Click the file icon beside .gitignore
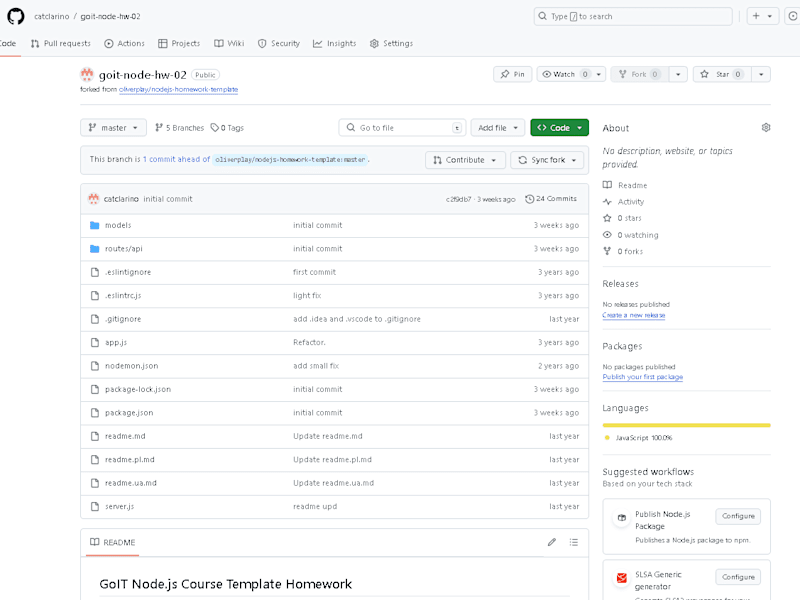The image size is (800, 600). pos(94,319)
